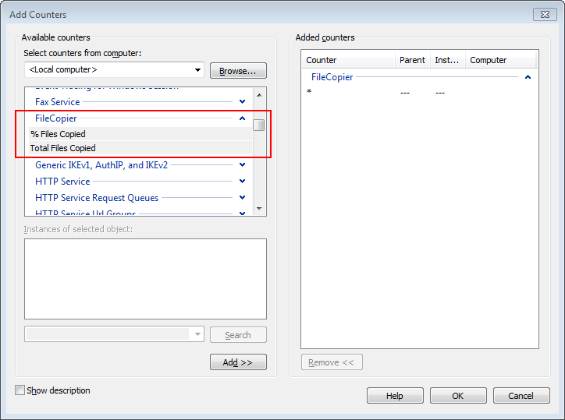Select Generic IKEv1, AuthIP, and IKEv2 entry
Screen dimensions: 565x420
pos(101,165)
